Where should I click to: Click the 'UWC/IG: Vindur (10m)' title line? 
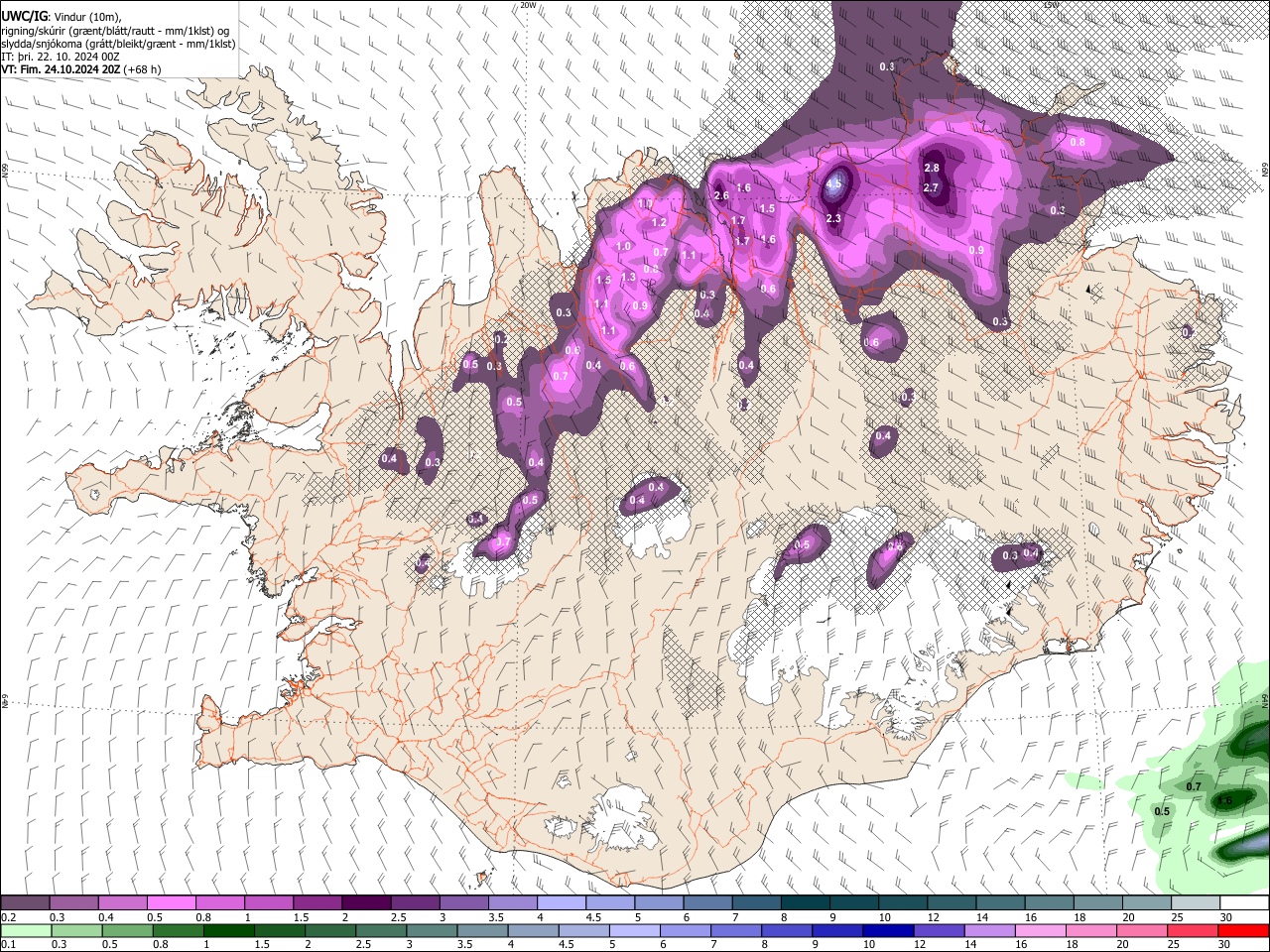click(62, 16)
